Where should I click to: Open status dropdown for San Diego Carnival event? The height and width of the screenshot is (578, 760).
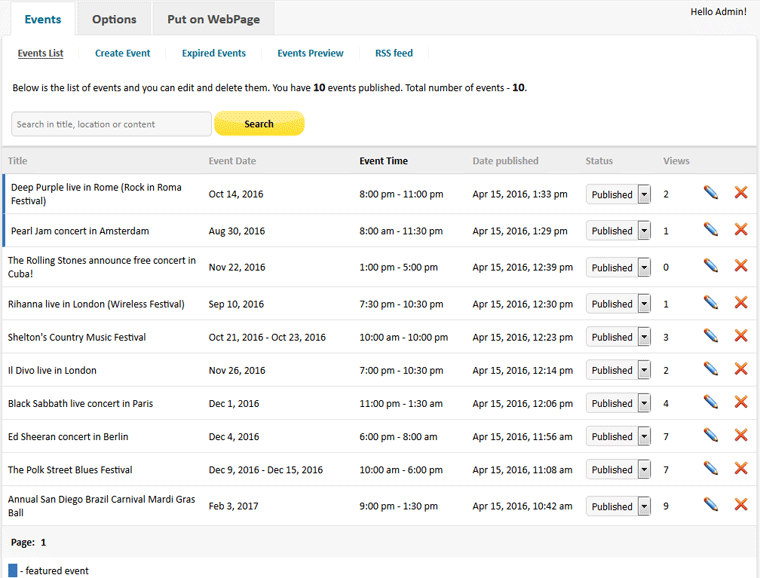(x=618, y=506)
